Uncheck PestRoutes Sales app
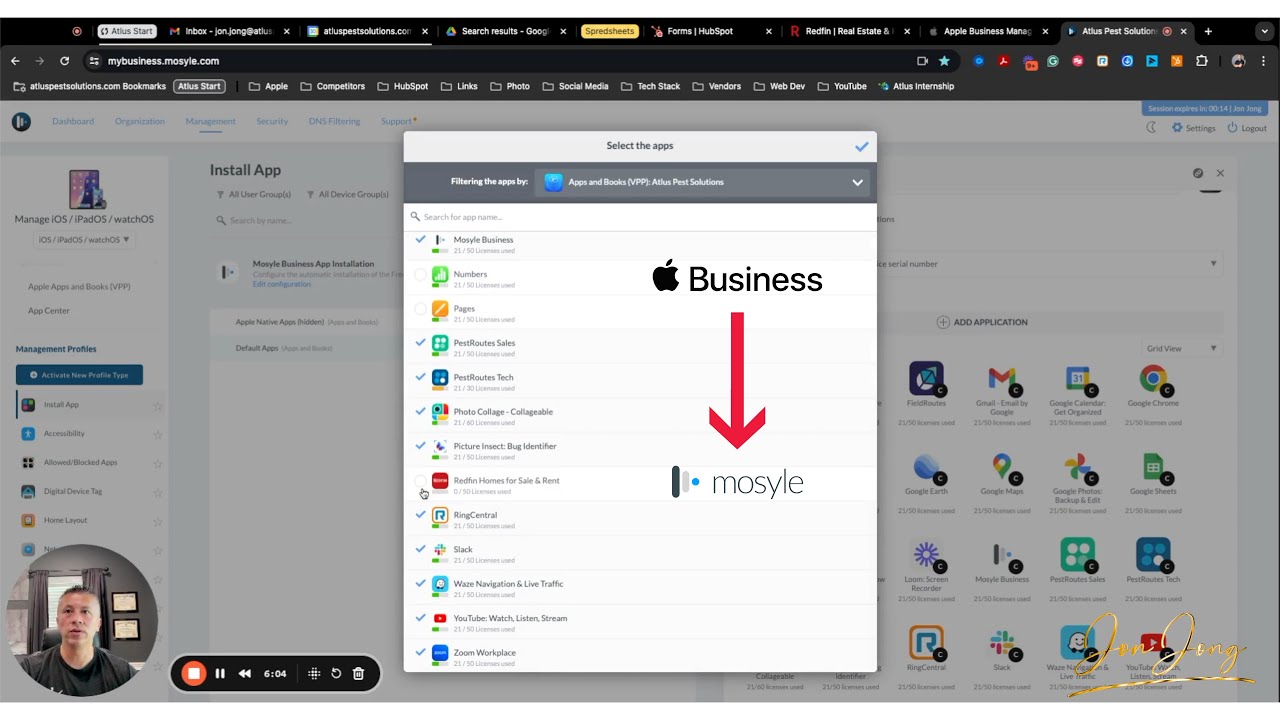 coord(420,343)
